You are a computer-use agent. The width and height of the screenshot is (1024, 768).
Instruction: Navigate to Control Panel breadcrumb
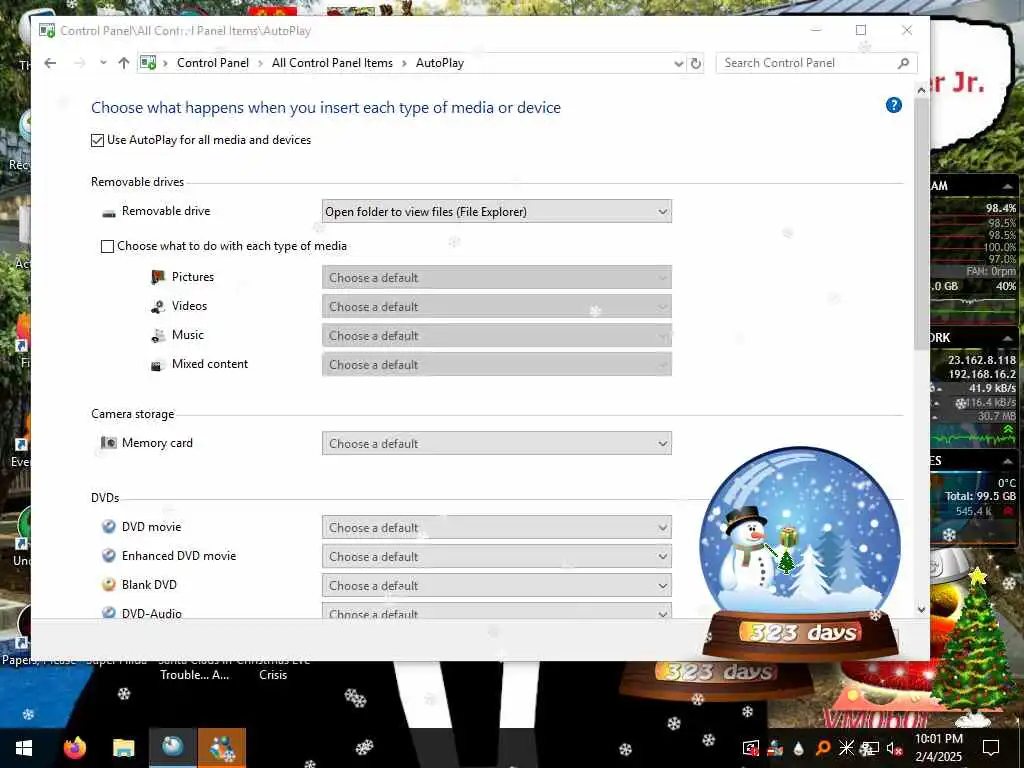click(x=213, y=63)
